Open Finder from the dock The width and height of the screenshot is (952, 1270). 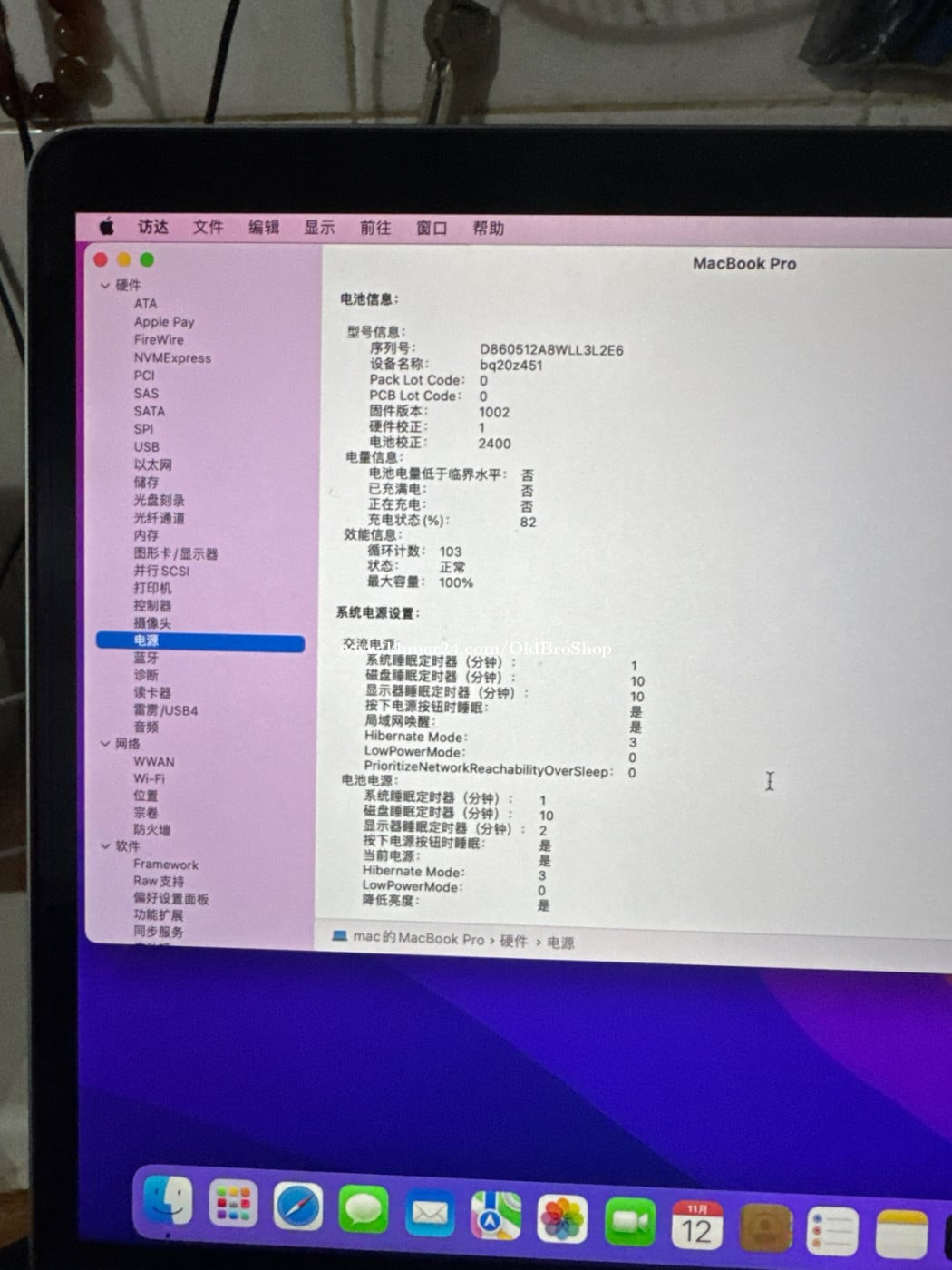click(x=169, y=1203)
